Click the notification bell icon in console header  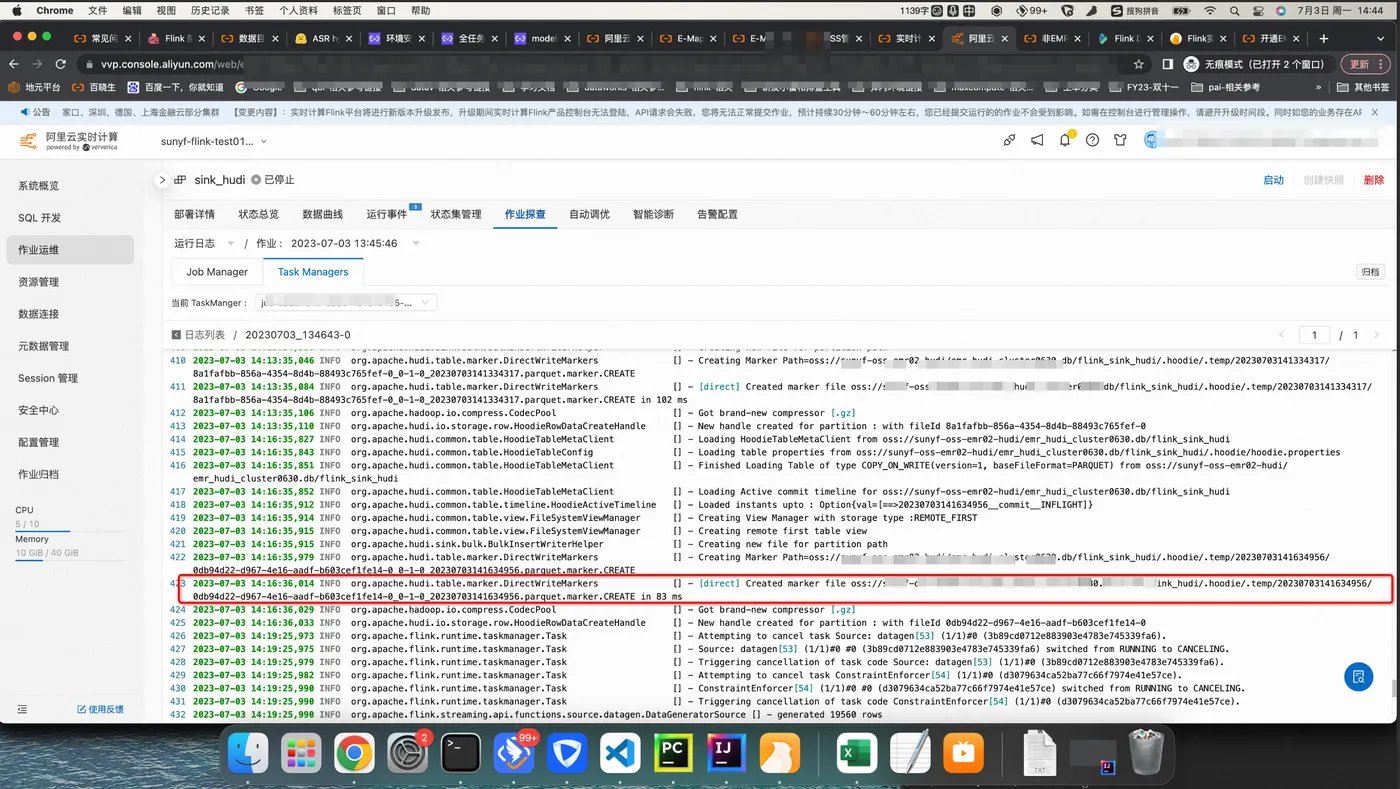tap(1065, 140)
